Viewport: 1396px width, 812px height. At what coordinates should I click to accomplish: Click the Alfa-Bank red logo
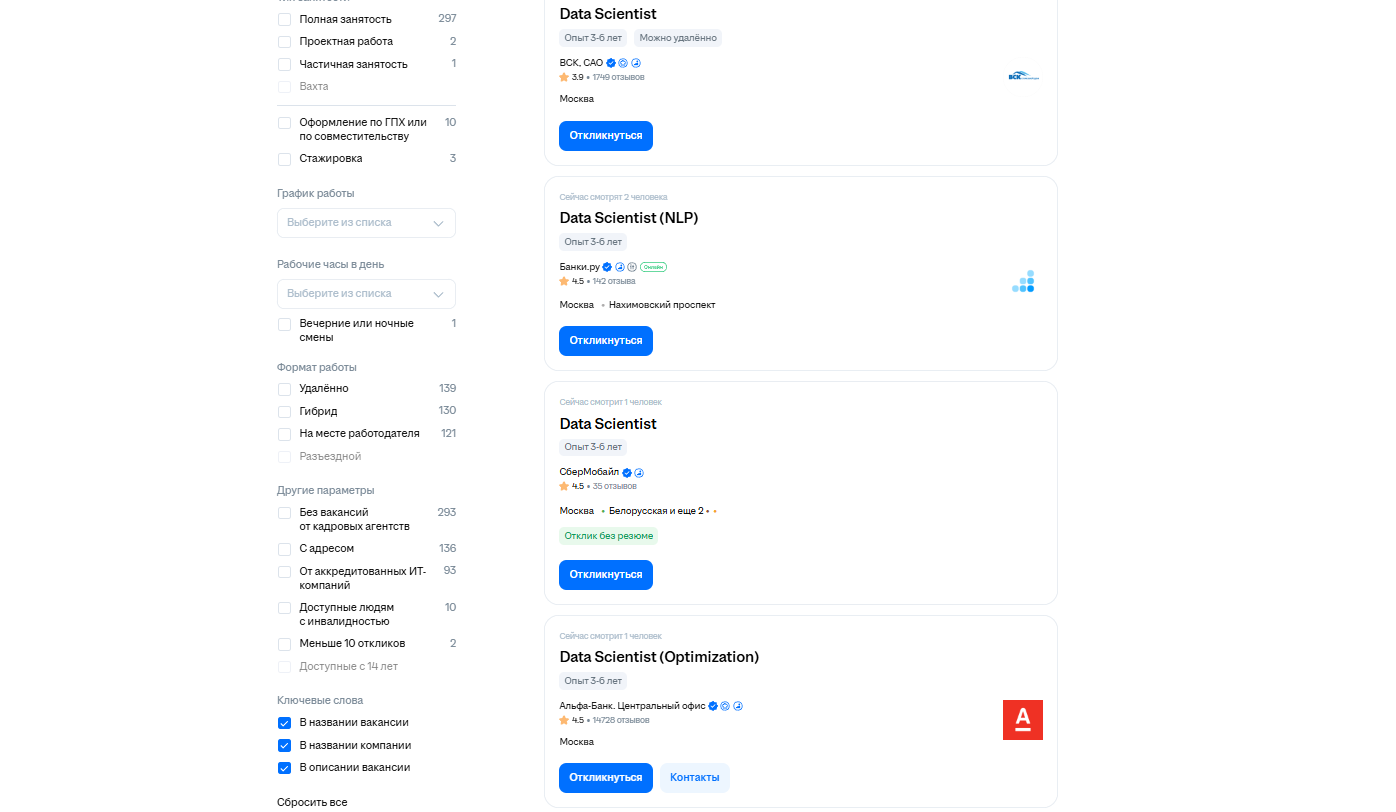(x=1022, y=720)
